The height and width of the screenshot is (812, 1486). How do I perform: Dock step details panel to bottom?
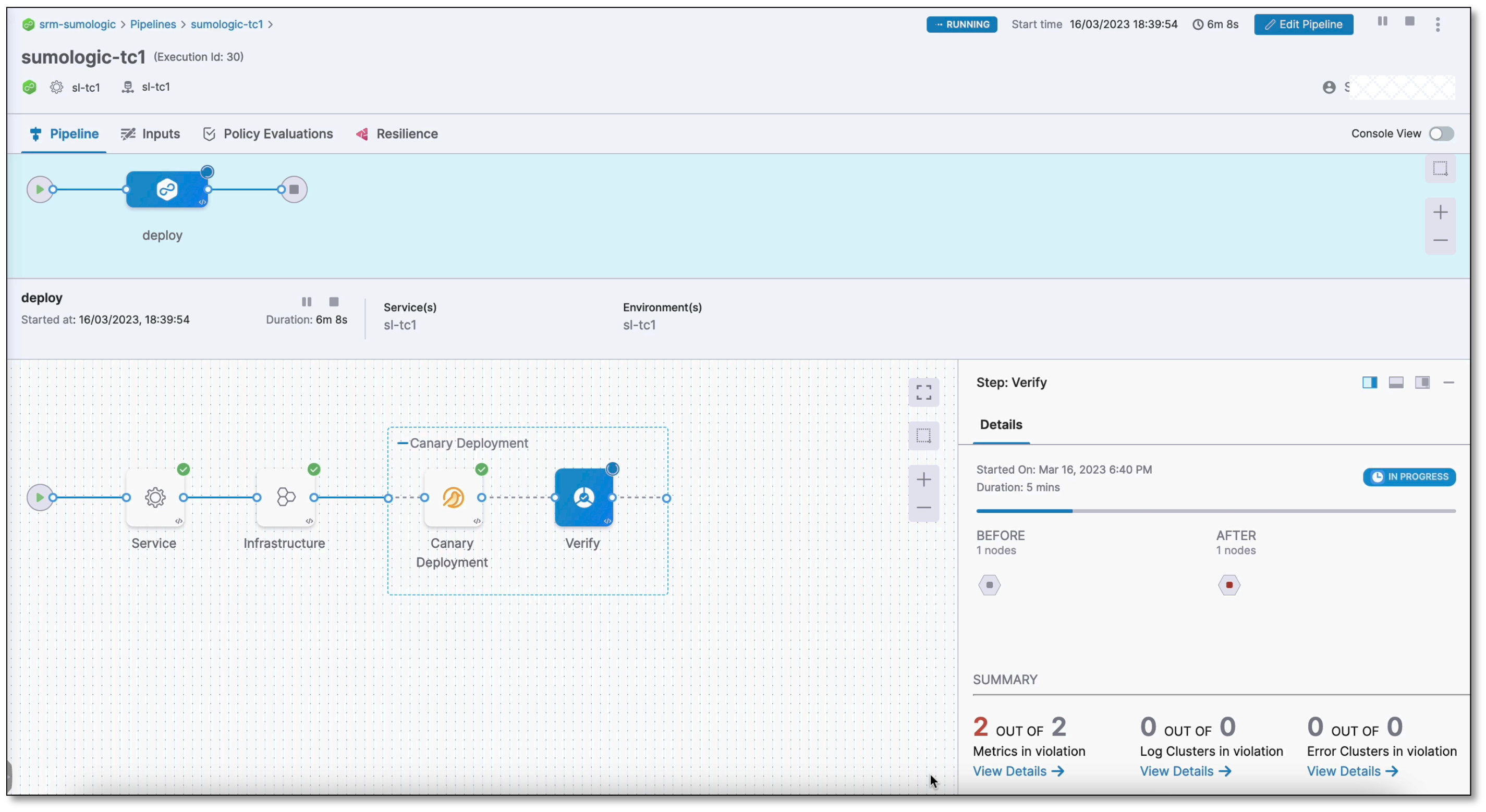(x=1396, y=383)
